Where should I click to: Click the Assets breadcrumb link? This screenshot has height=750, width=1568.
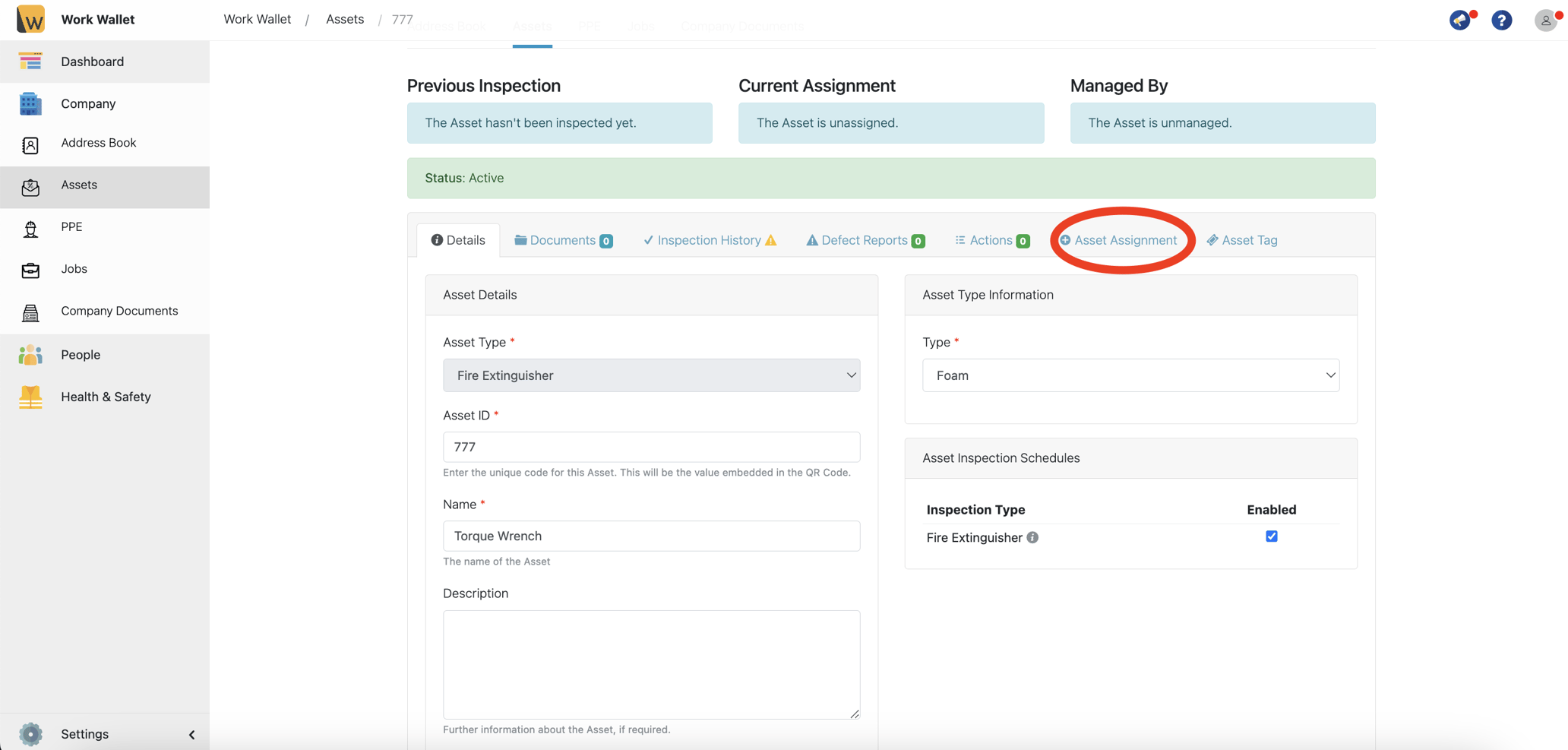click(345, 20)
